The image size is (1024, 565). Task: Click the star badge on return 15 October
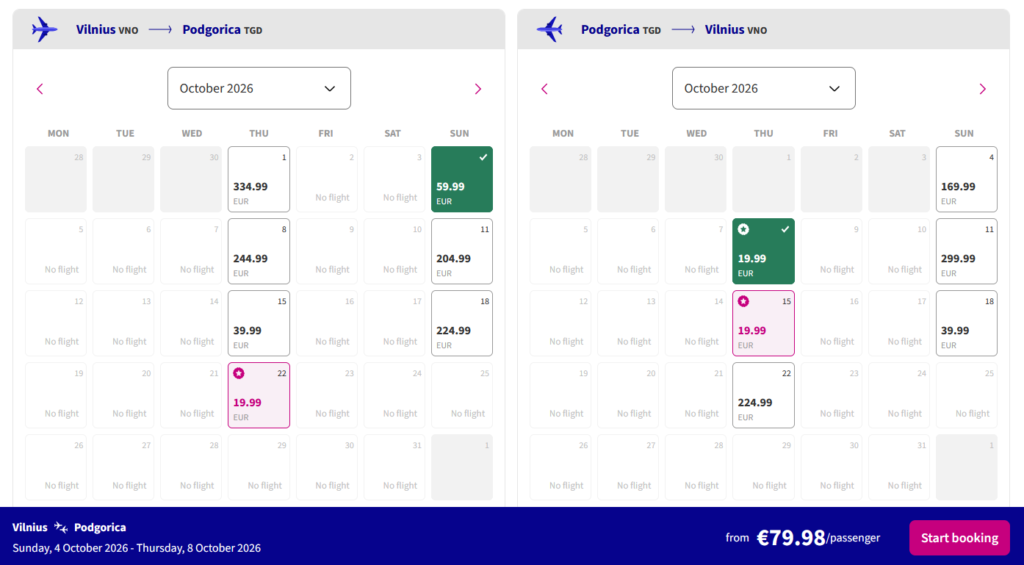pos(743,301)
